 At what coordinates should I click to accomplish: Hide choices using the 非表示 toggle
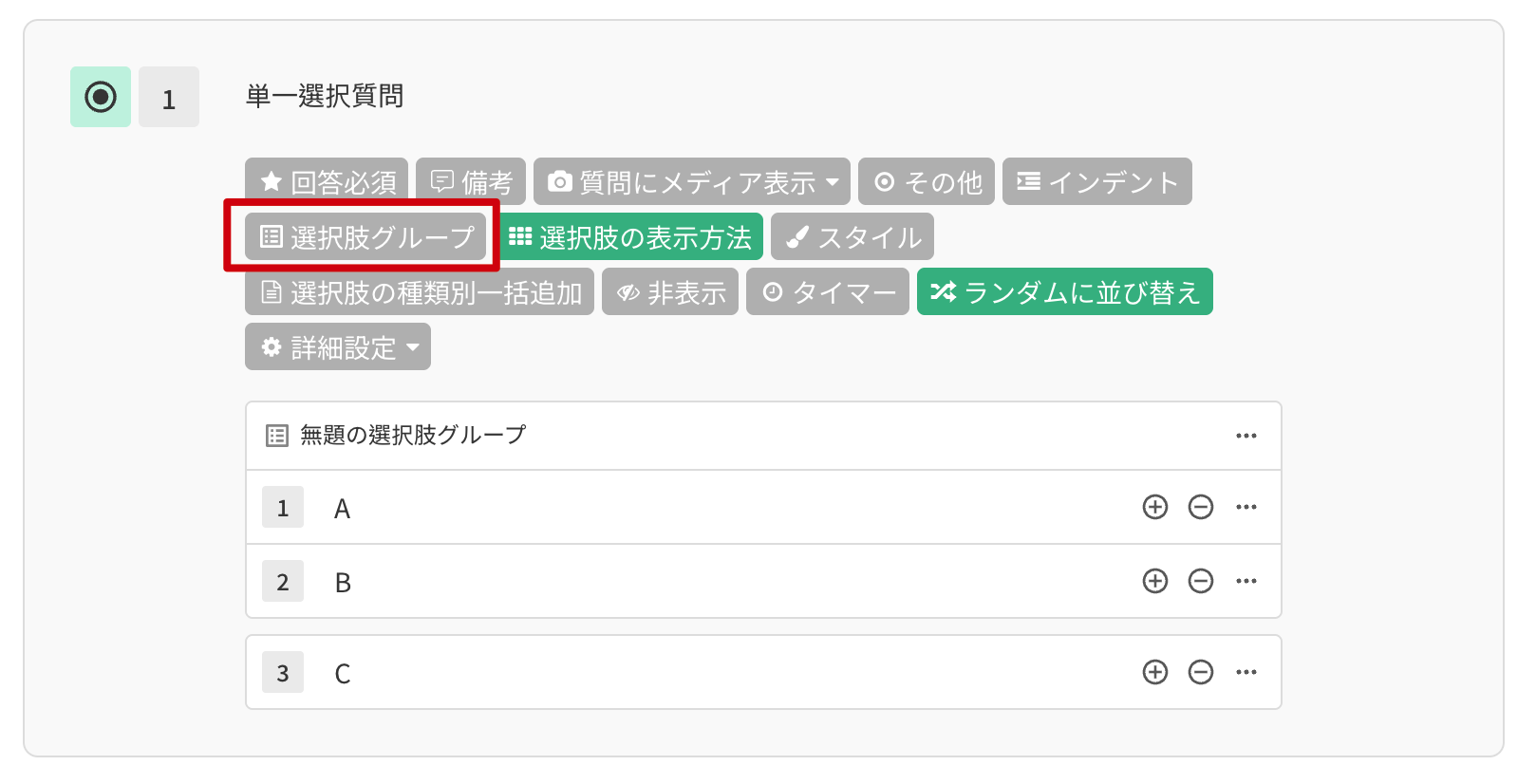[670, 291]
